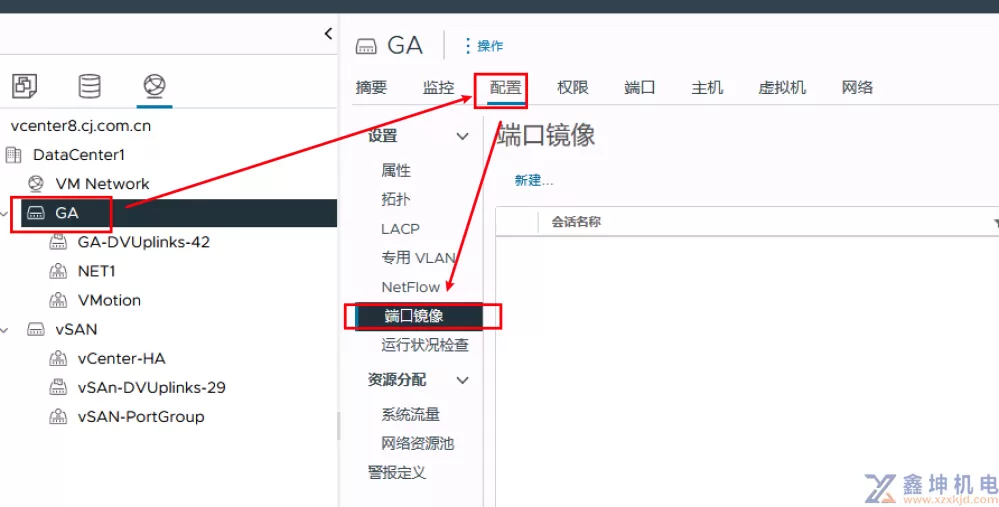Click the GA-DVUplinks-42 uplink icon

(58, 242)
